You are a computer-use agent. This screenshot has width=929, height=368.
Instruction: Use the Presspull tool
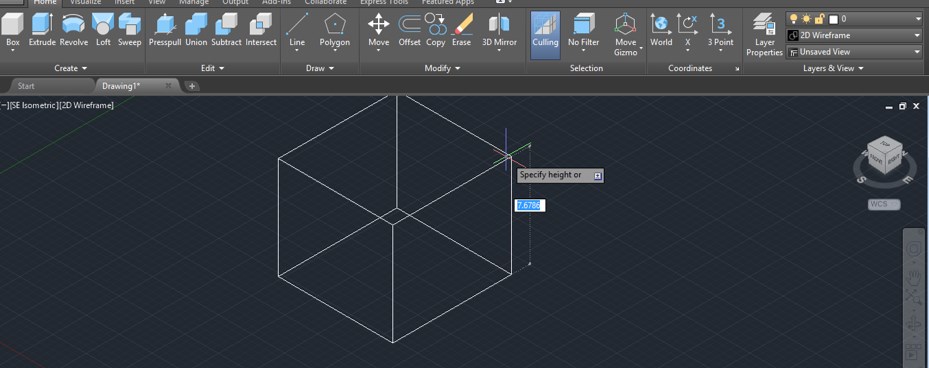(x=165, y=30)
